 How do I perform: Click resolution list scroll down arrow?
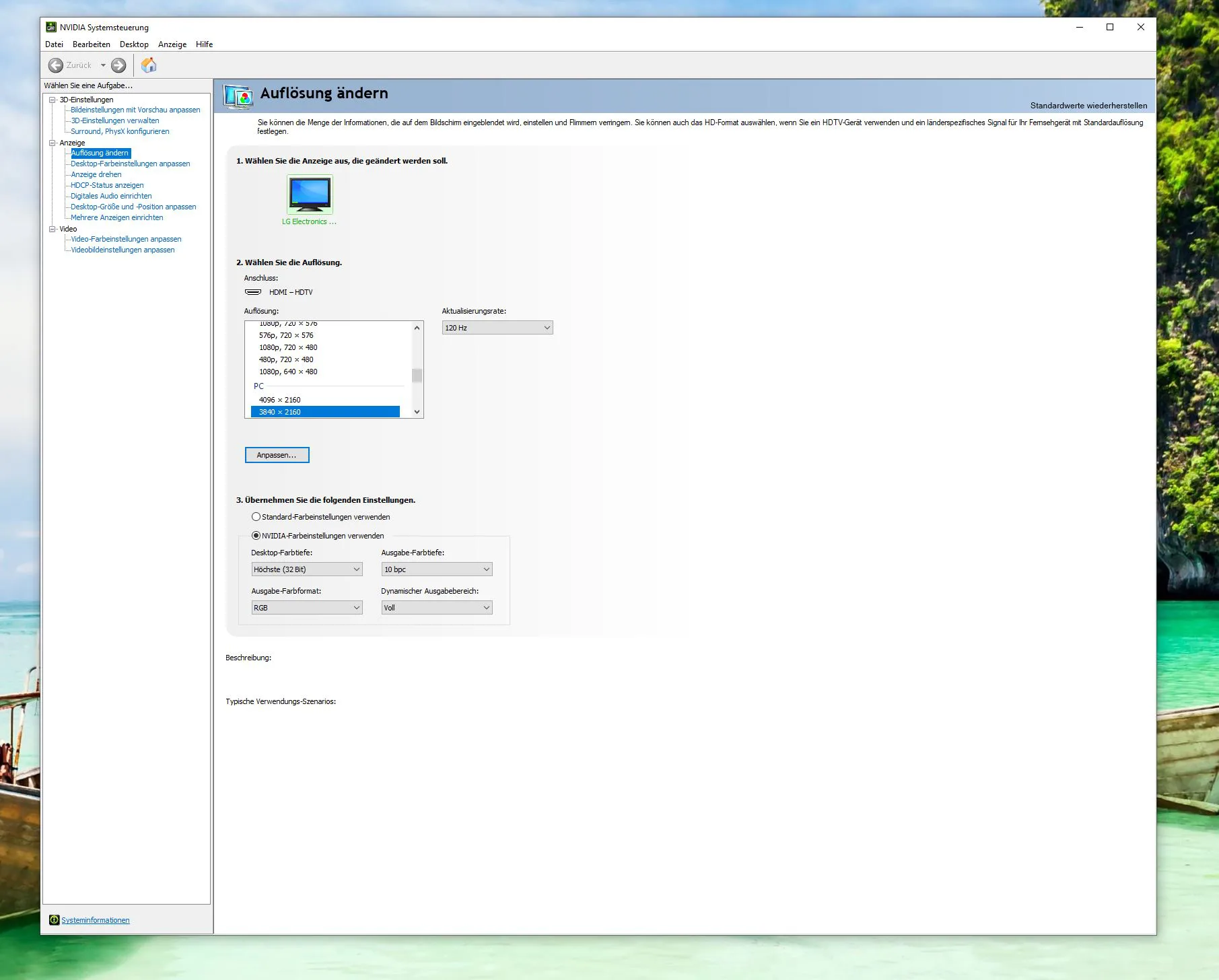coord(417,412)
